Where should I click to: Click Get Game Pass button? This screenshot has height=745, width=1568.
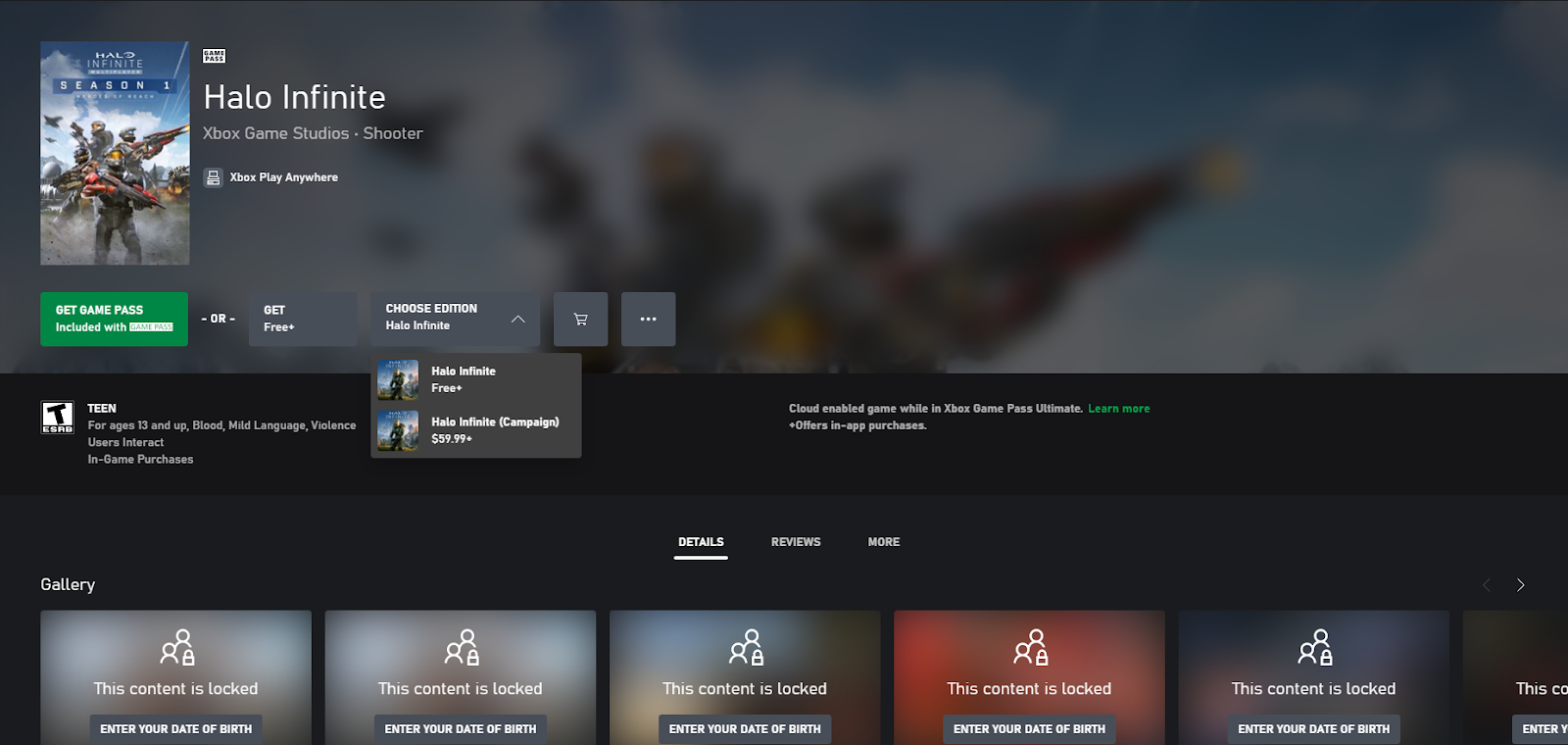[114, 319]
